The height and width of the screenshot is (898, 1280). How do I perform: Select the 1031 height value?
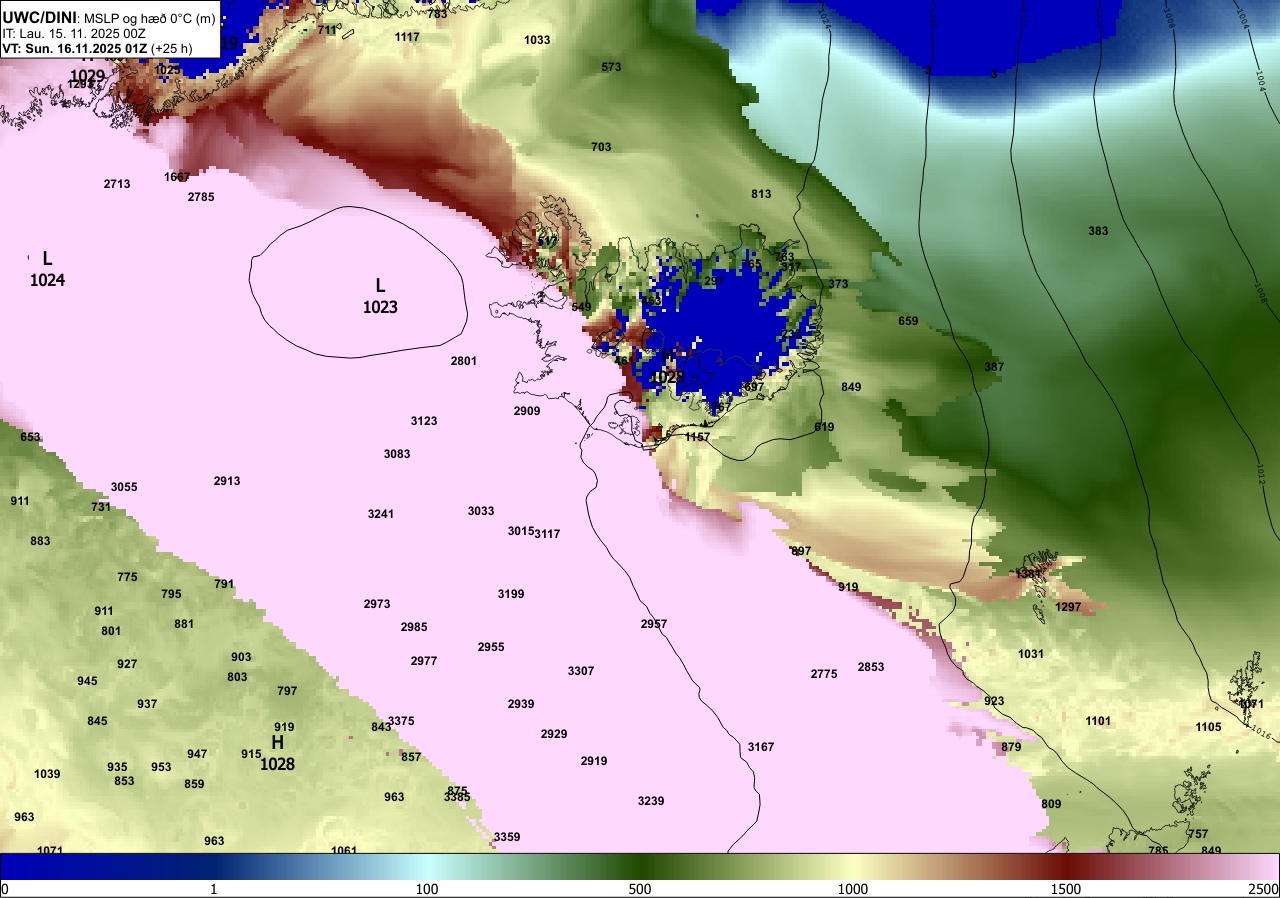(x=1031, y=654)
